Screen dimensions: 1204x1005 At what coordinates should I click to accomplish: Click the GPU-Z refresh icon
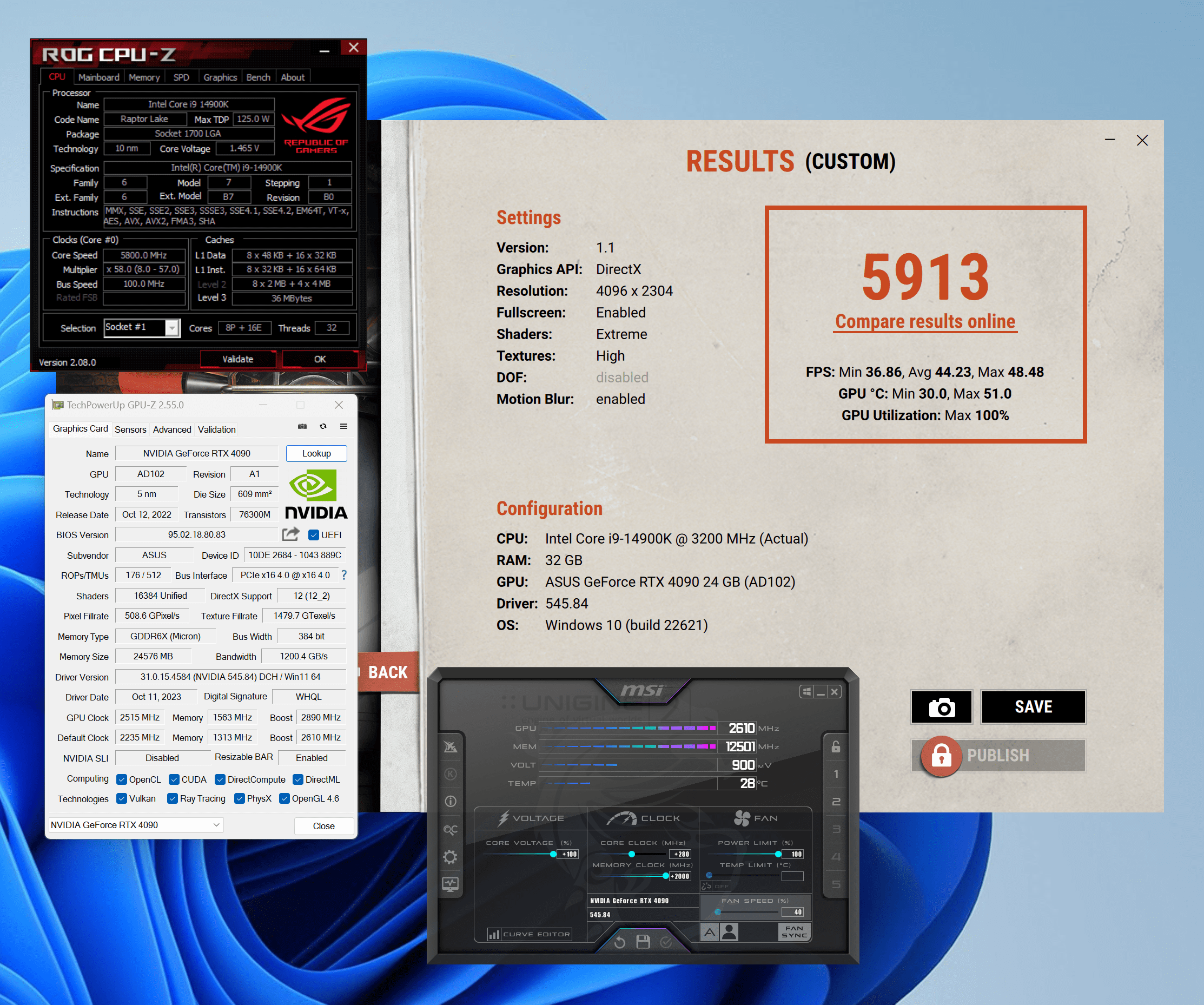pyautogui.click(x=323, y=427)
